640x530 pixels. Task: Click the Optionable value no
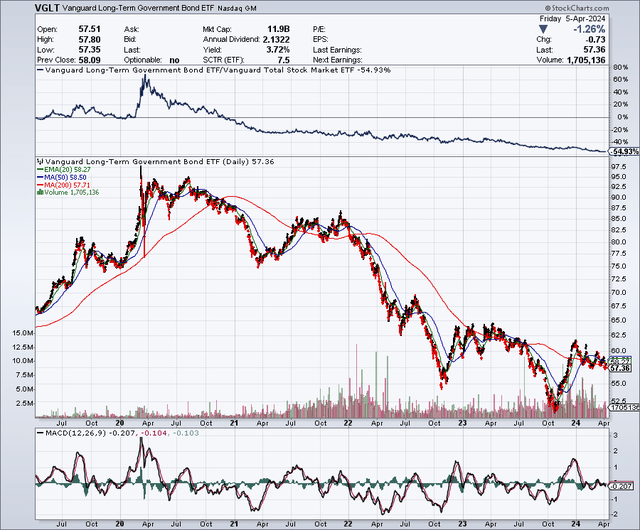click(174, 60)
